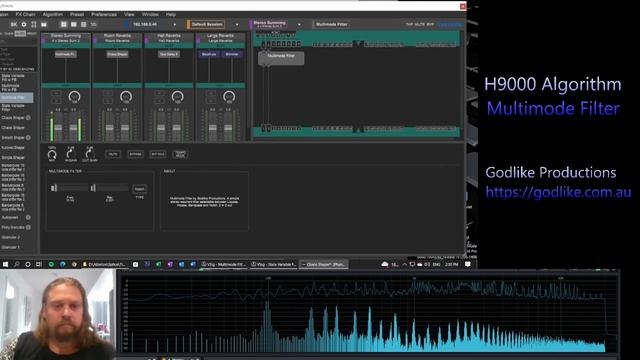Select the second layout view icon
Screen dimensions: 640x360
click(x=73, y=24)
